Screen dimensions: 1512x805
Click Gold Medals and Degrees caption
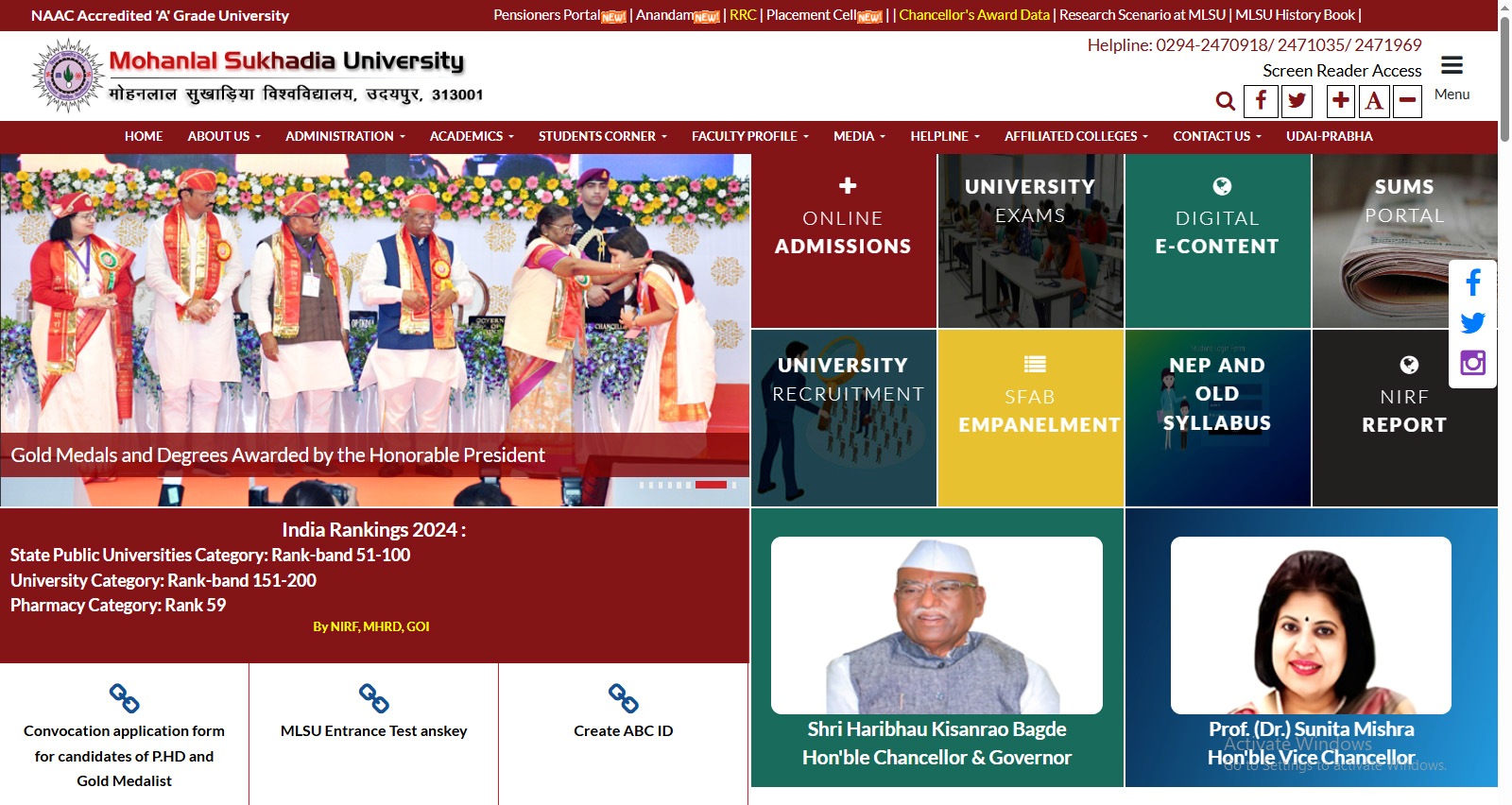pyautogui.click(x=278, y=455)
